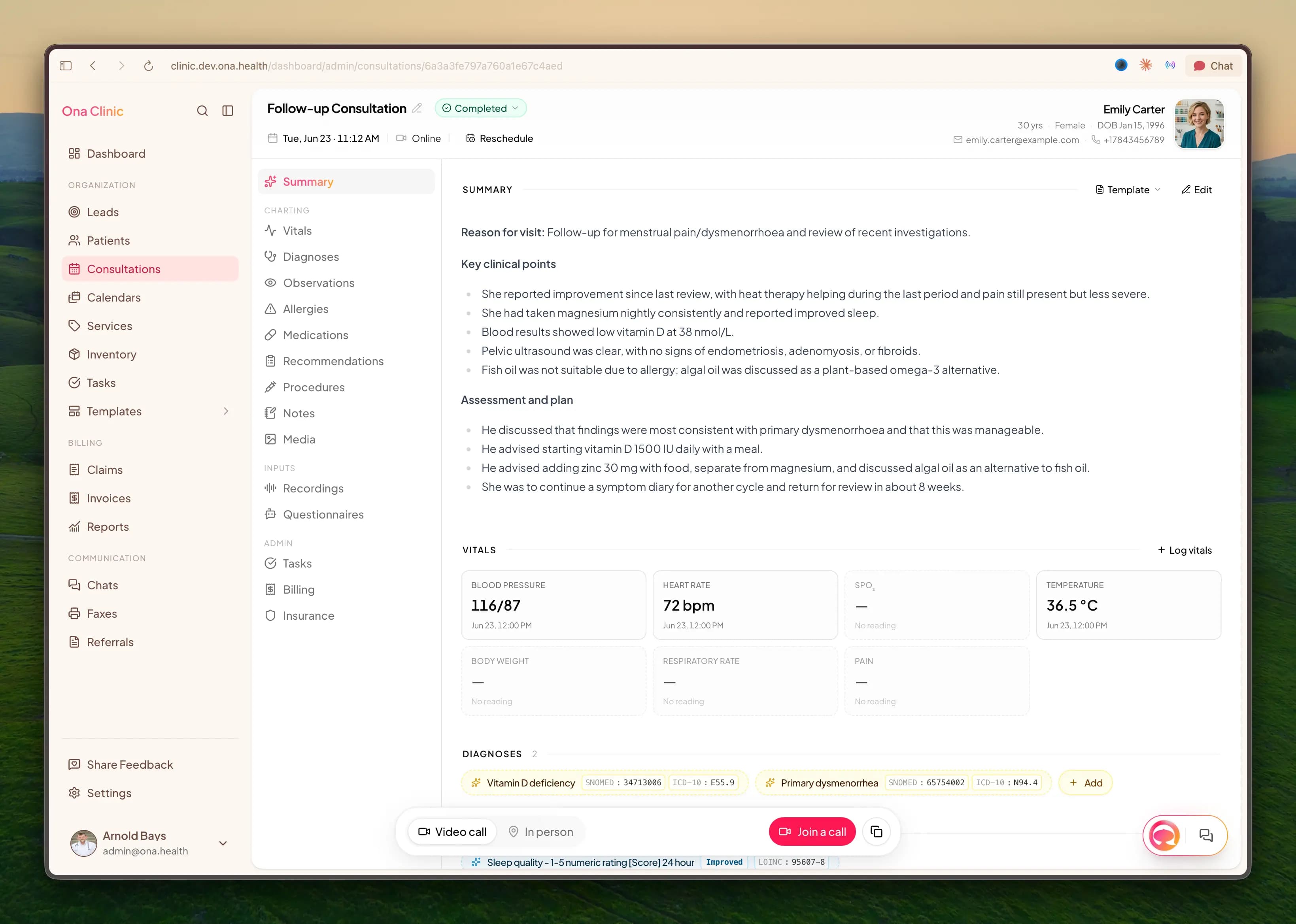This screenshot has height=924, width=1296.
Task: Click the orange starburst extension icon
Action: pyautogui.click(x=1146, y=66)
